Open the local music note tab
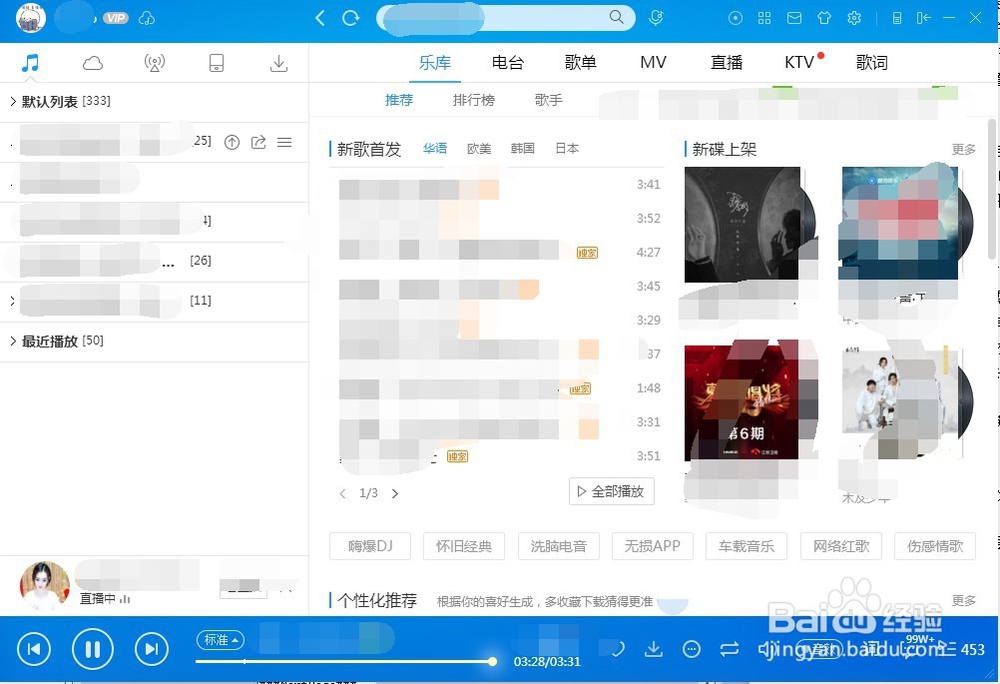Viewport: 1000px width, 684px height. (30, 62)
